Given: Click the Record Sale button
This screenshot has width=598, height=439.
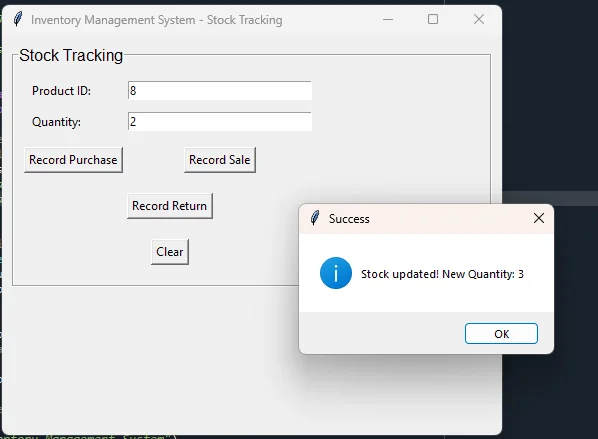Looking at the screenshot, I should click(220, 160).
